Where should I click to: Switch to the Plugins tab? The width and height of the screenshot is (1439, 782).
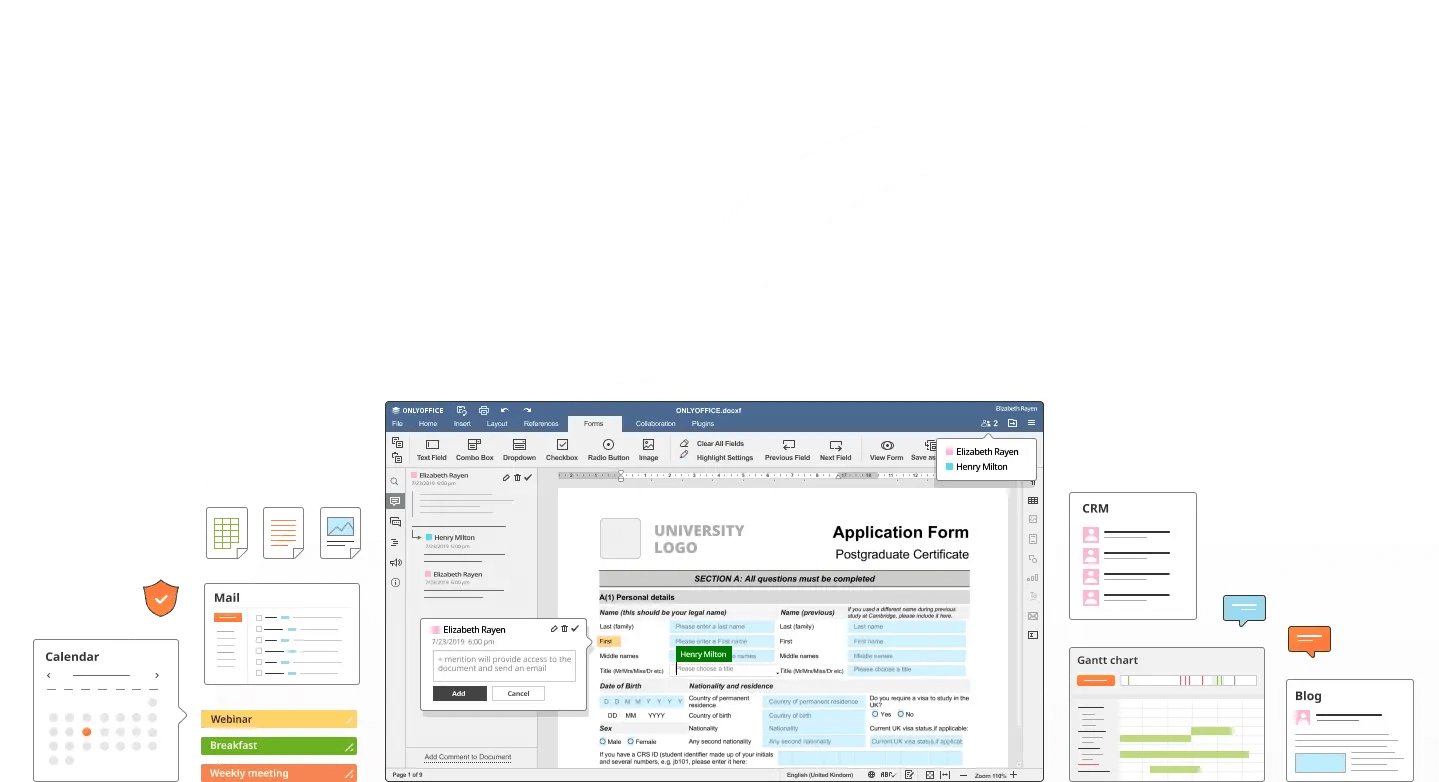(x=703, y=424)
